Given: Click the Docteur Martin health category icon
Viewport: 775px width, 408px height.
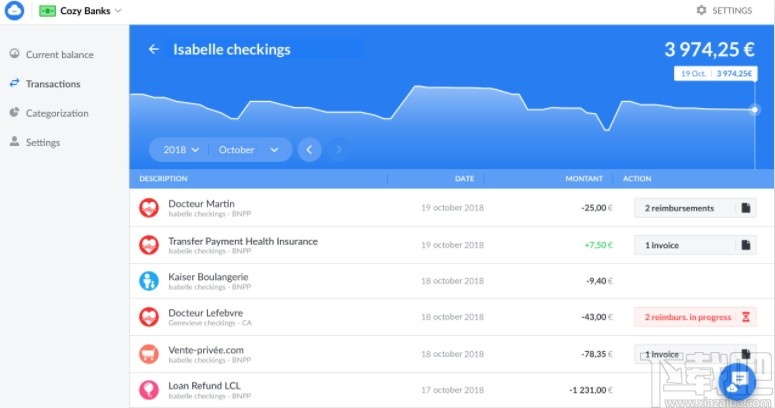Looking at the screenshot, I should (x=149, y=208).
